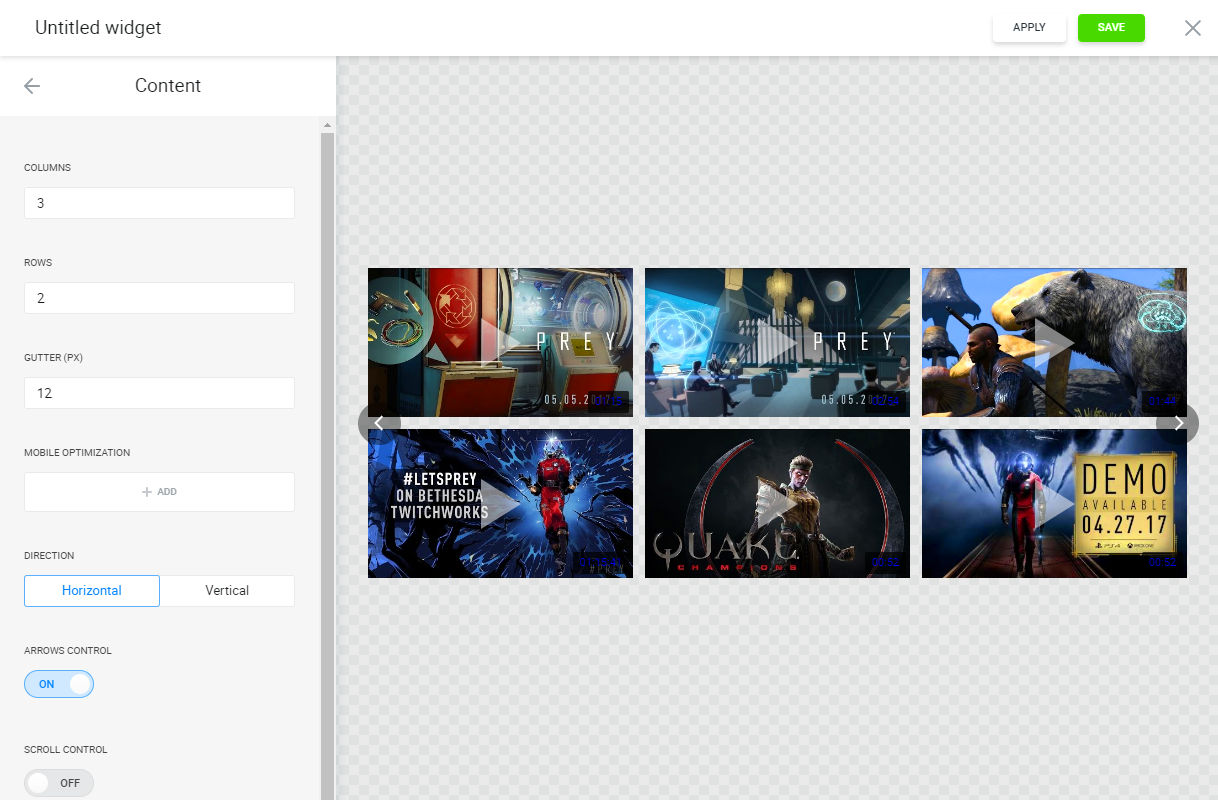This screenshot has width=1218, height=800.
Task: Close the widget editor with the X
Action: click(1193, 28)
